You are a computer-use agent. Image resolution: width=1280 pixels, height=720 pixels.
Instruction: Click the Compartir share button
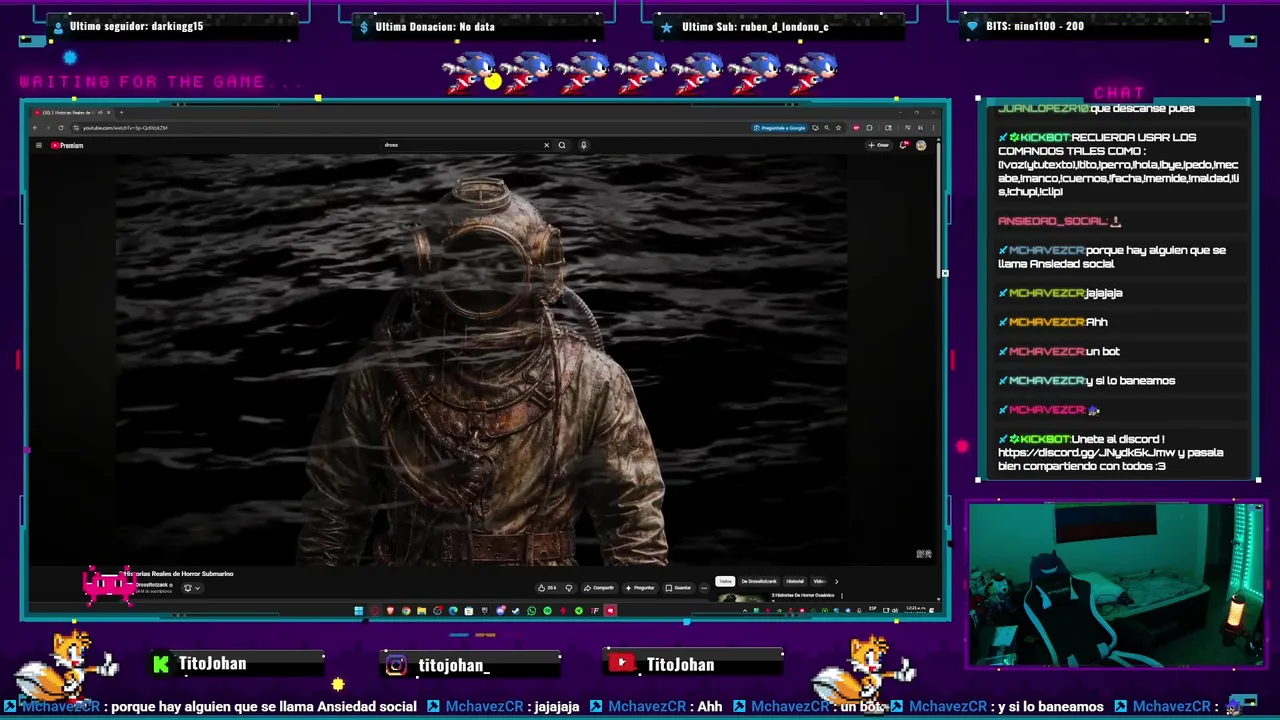tap(599, 588)
